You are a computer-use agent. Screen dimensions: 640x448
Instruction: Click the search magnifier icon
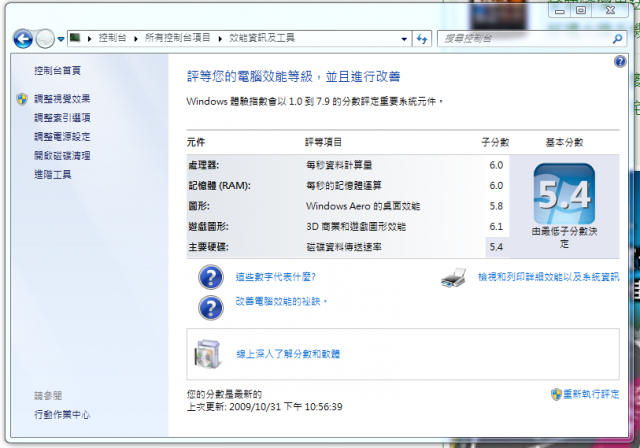618,39
